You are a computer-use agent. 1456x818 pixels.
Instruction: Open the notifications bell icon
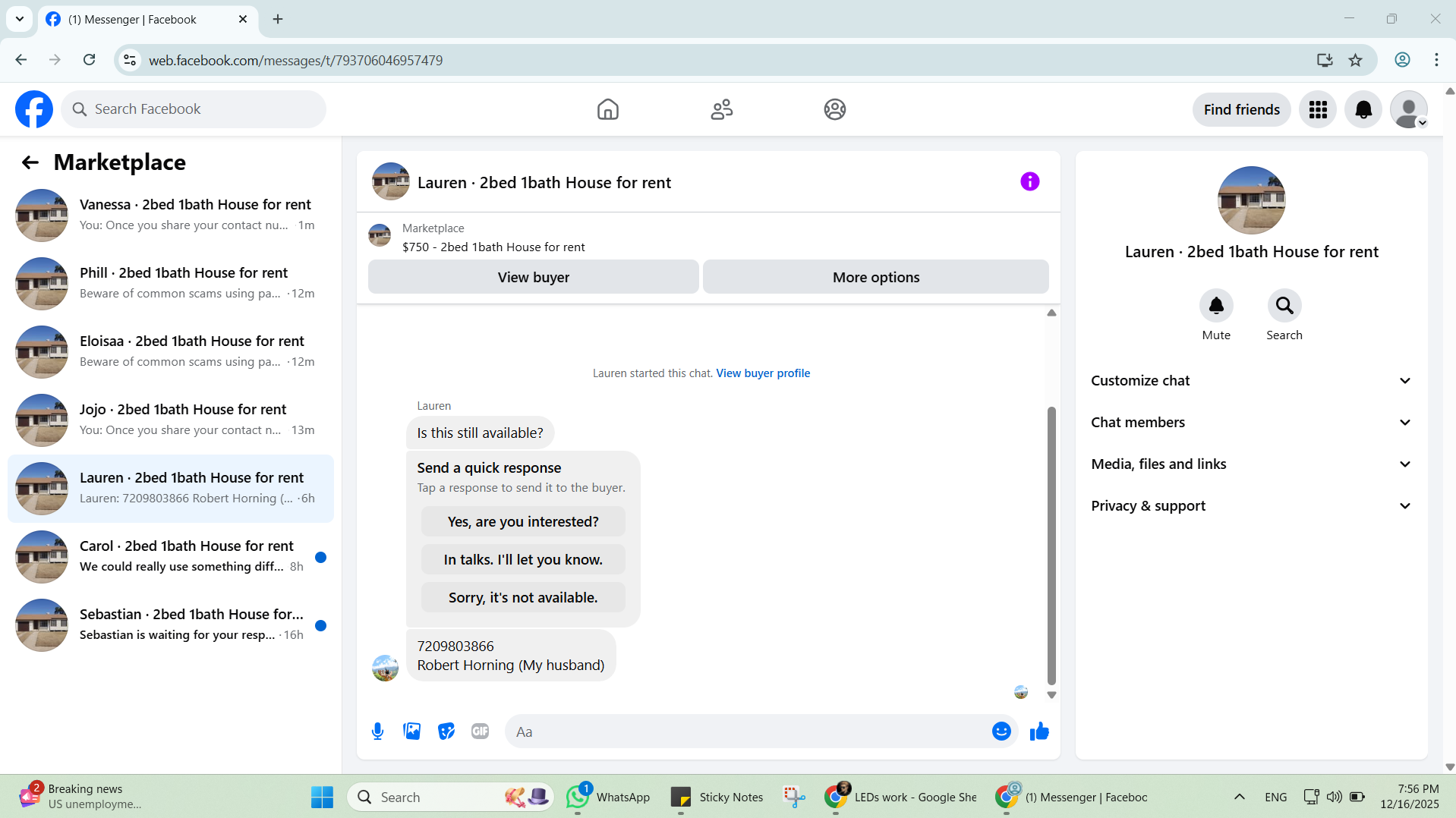pyautogui.click(x=1363, y=109)
